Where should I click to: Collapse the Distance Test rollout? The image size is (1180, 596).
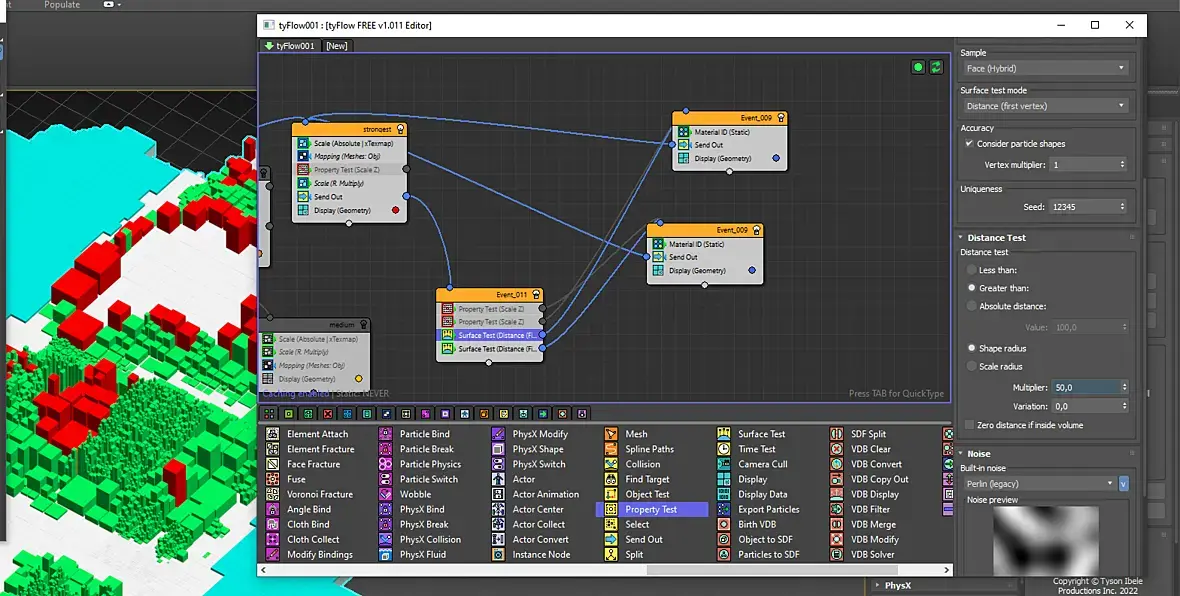click(996, 238)
